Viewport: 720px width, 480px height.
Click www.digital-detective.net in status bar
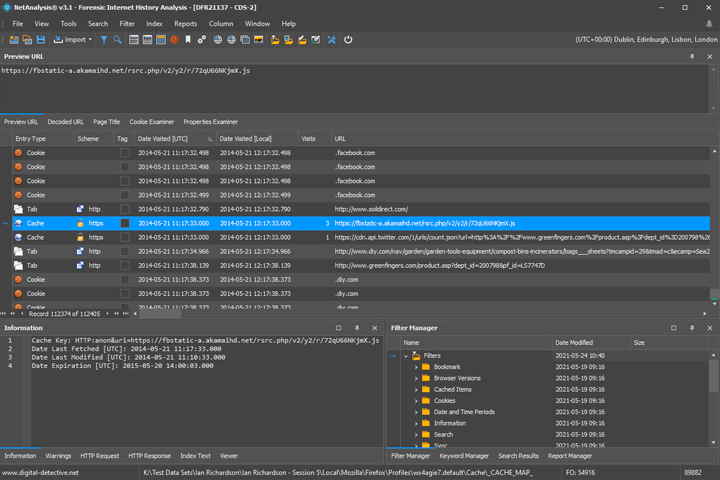tap(40, 473)
